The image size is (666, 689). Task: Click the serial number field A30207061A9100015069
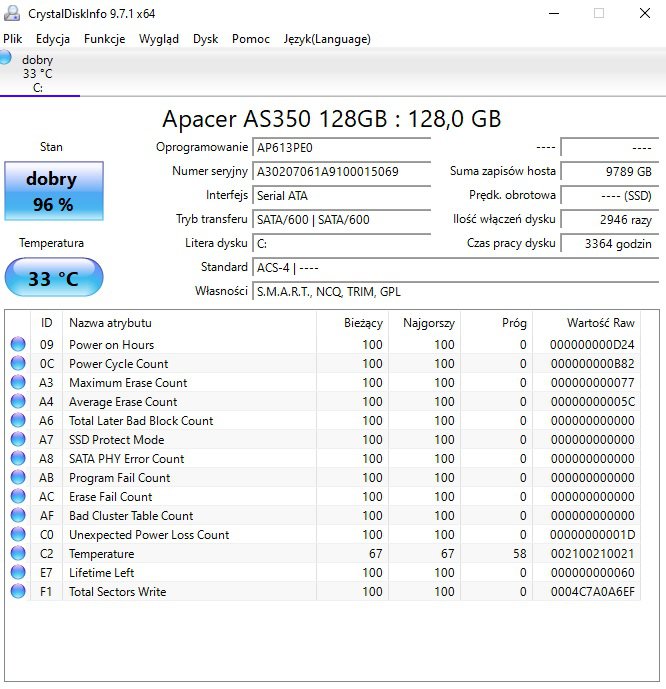coord(341,171)
